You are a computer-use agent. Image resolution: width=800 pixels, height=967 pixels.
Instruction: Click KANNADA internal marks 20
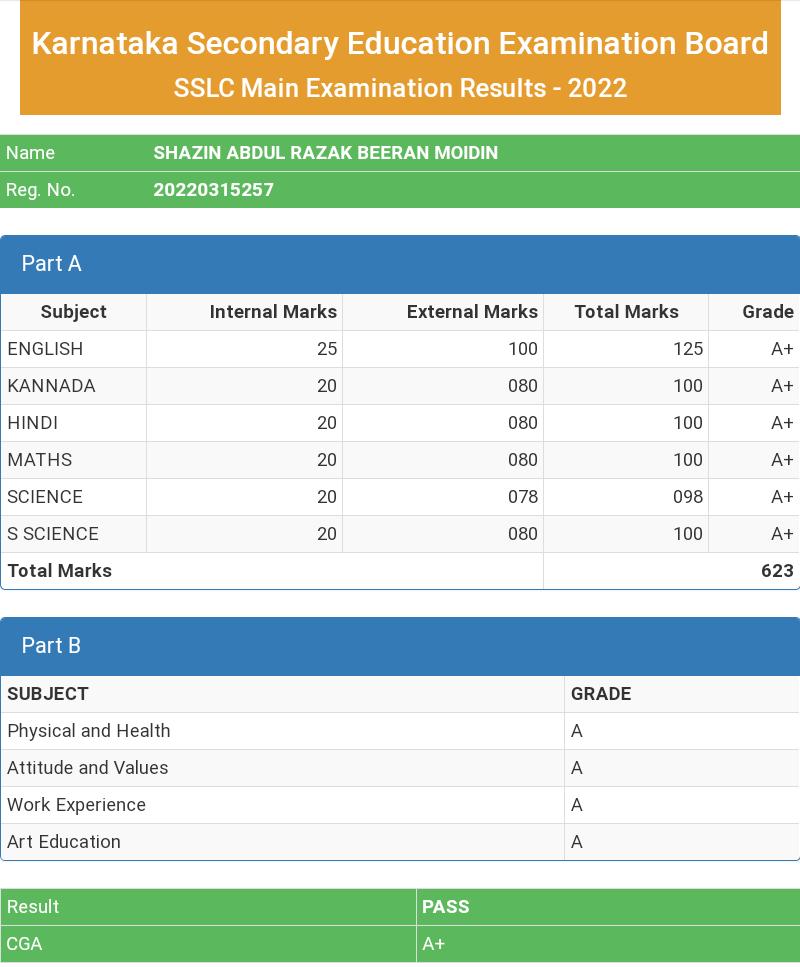(327, 386)
